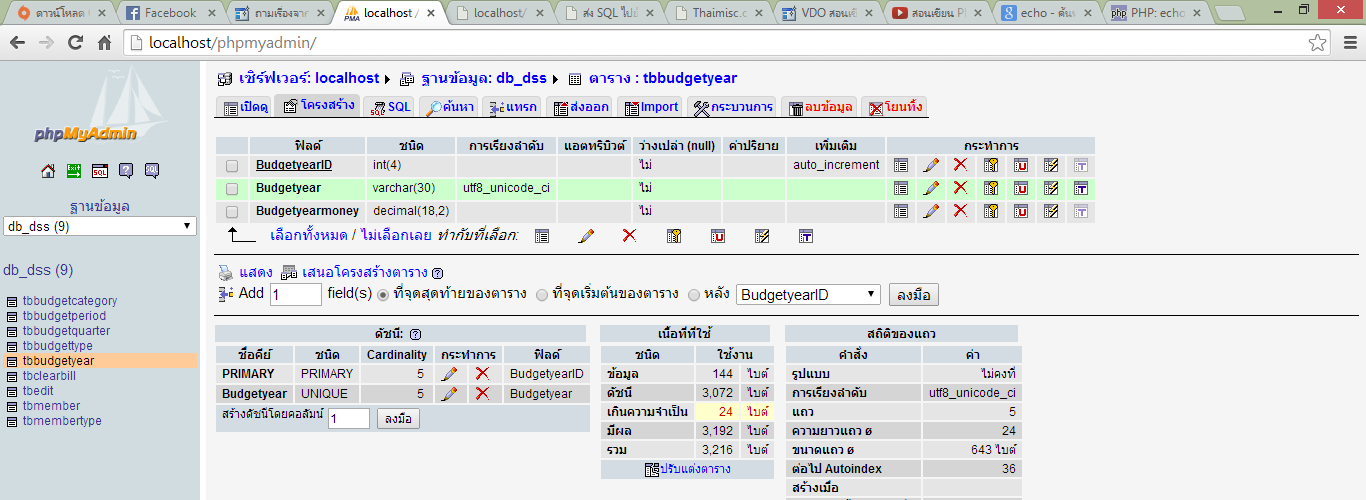Click the with-selected pencil edit icon
This screenshot has height=500, width=1366.
pyautogui.click(x=586, y=236)
